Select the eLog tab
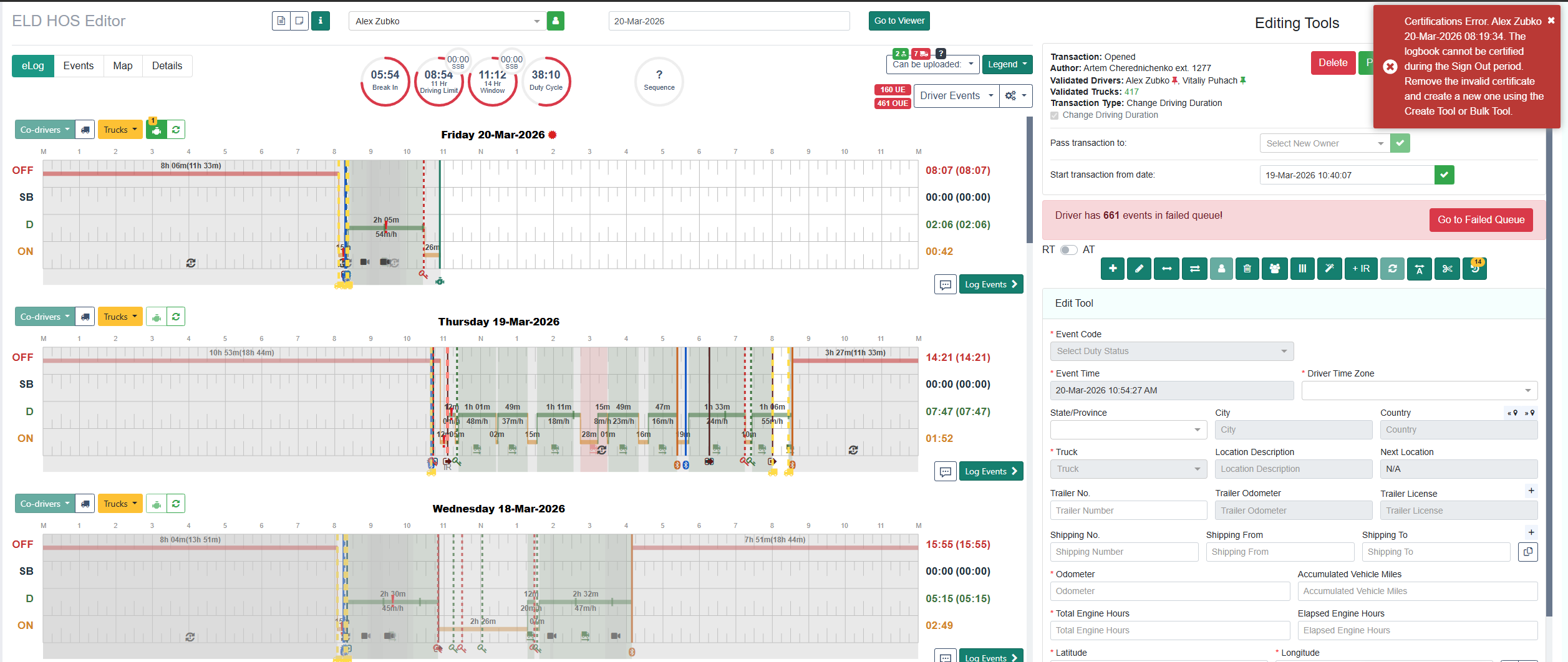Image resolution: width=1568 pixels, height=662 pixels. click(x=33, y=65)
